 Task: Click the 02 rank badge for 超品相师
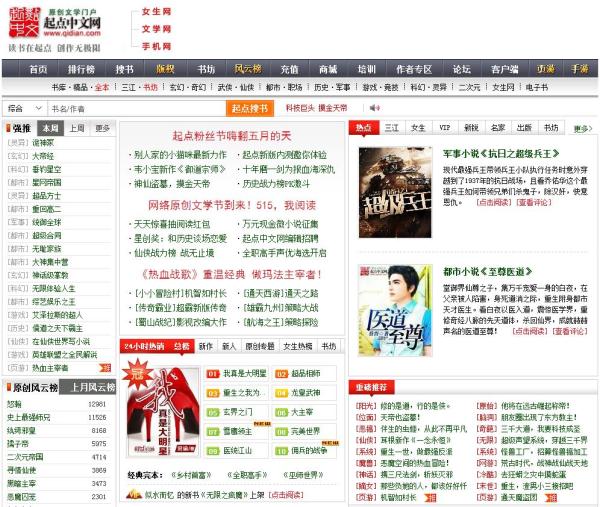[281, 373]
